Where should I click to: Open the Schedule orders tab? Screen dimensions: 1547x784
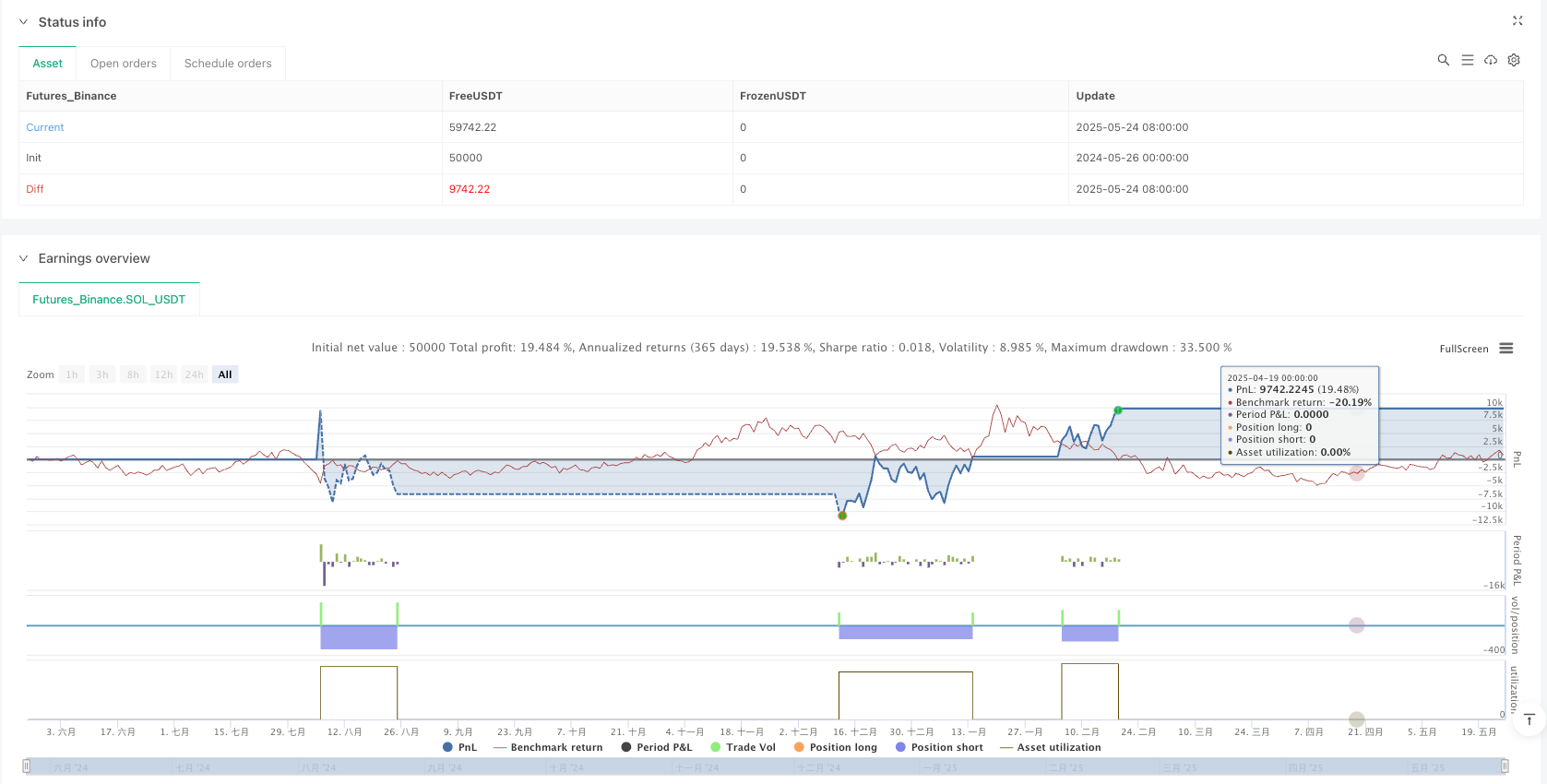pos(228,64)
